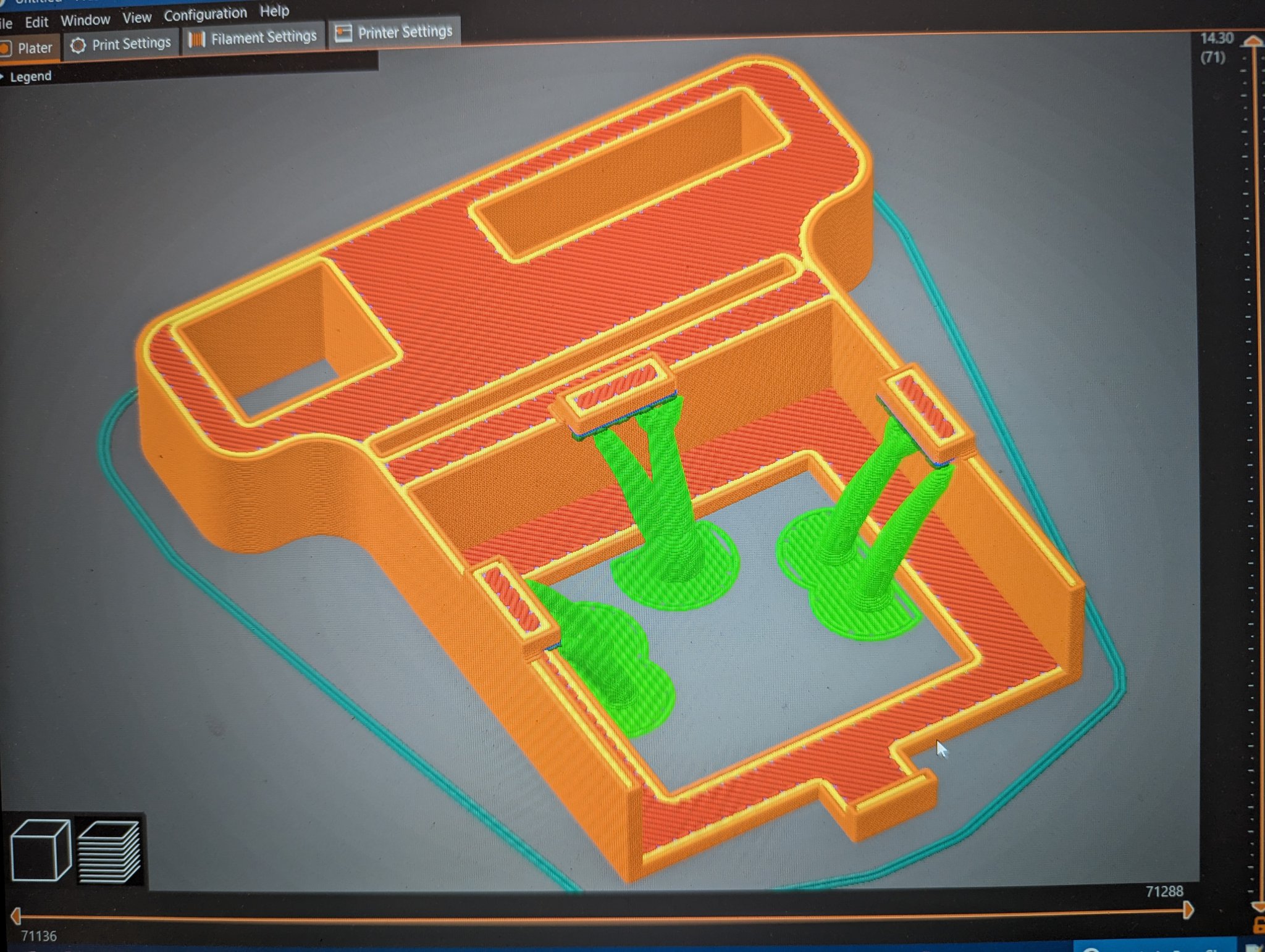Open the File menu
Viewport: 1265px width, 952px height.
6,22
